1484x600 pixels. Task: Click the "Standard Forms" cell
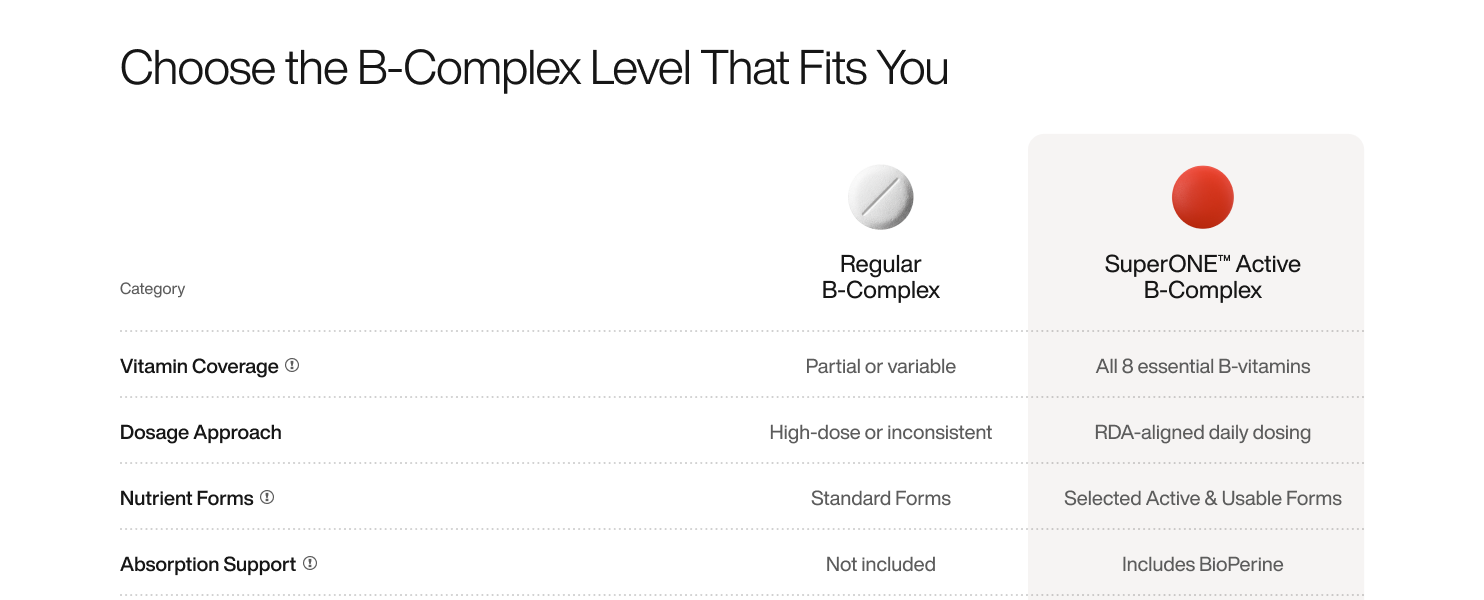881,498
